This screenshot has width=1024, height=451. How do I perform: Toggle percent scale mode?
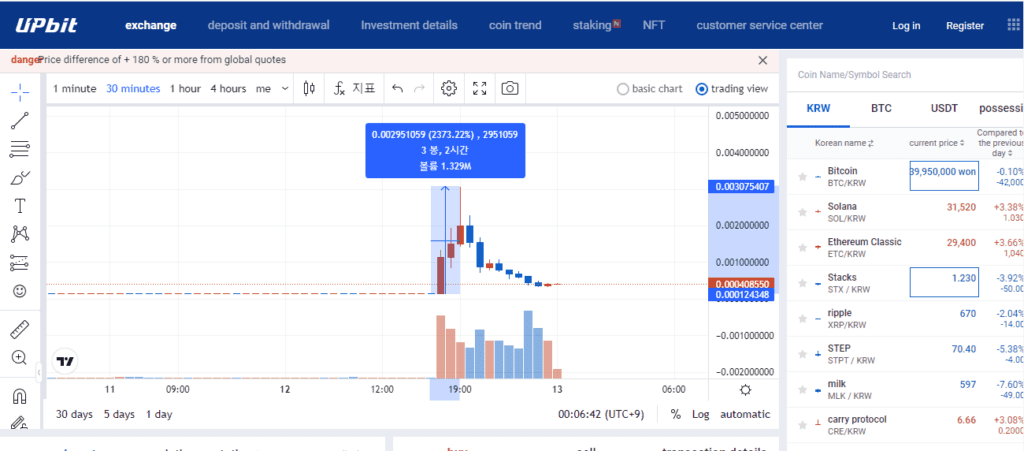[675, 414]
